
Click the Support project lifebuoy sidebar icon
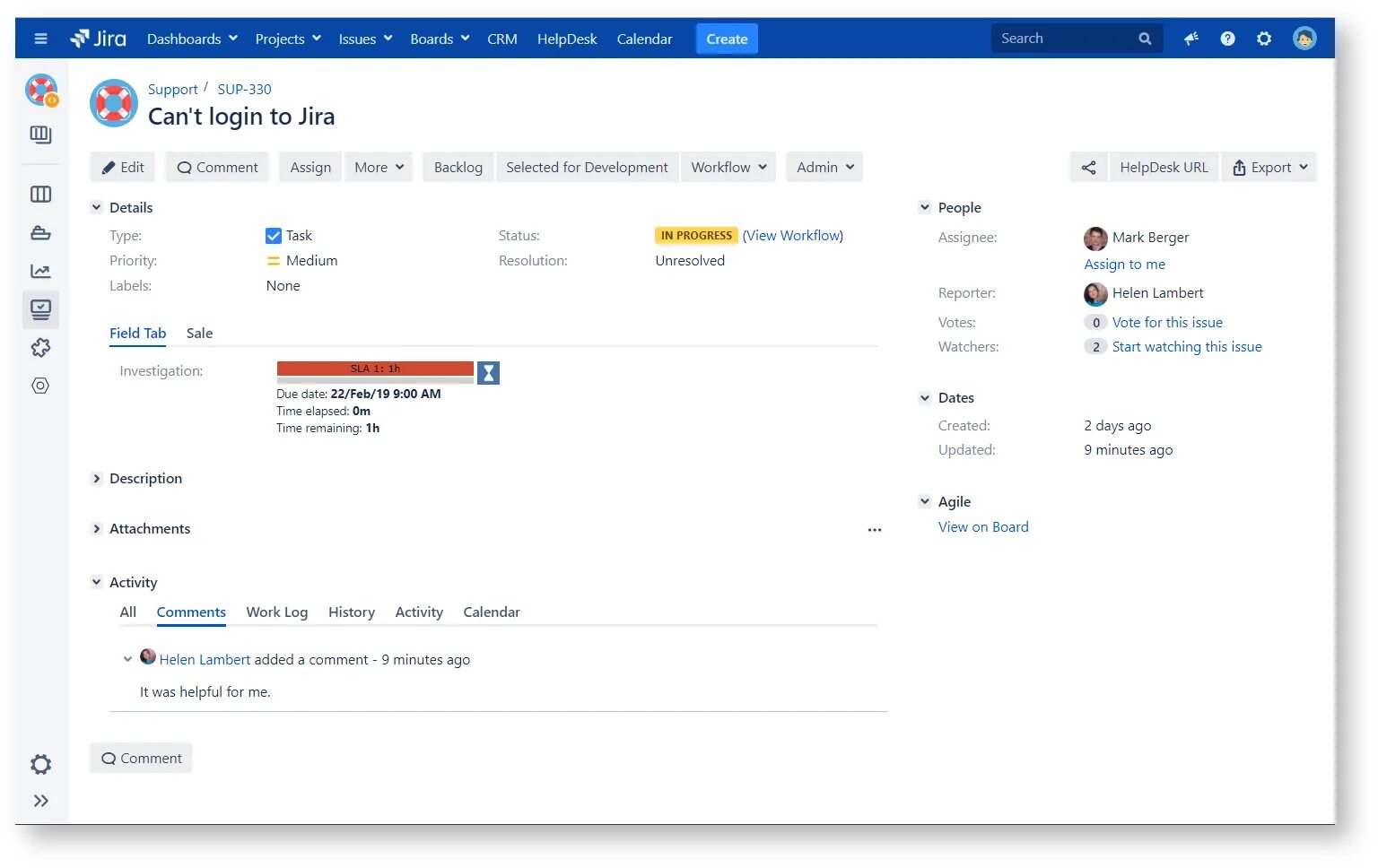tap(40, 90)
